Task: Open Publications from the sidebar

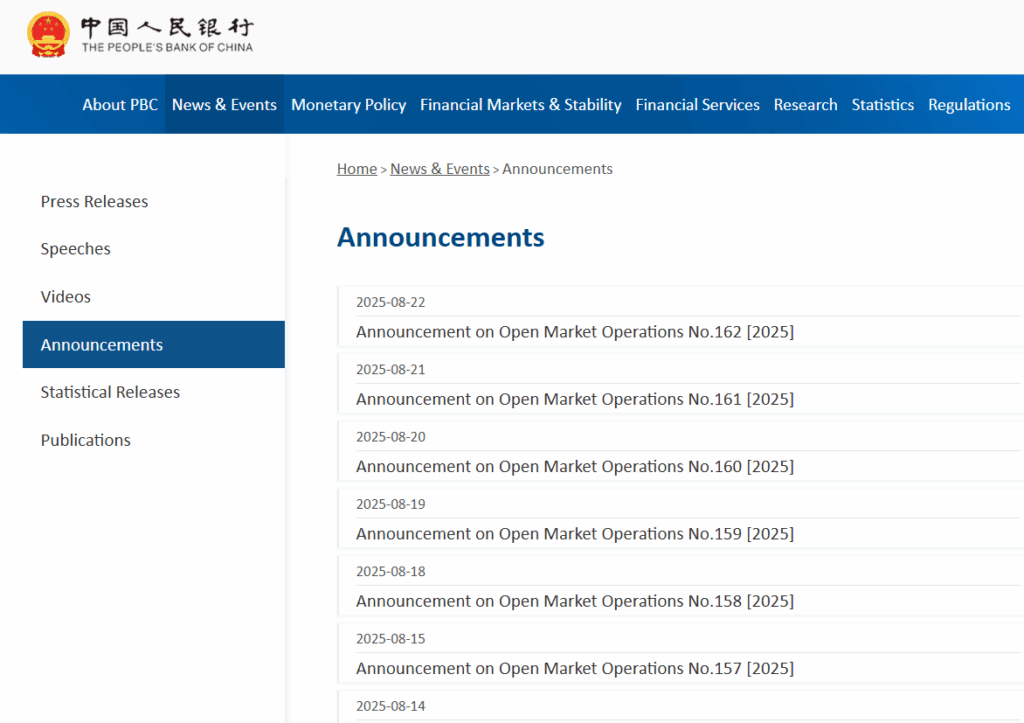Action: click(86, 440)
